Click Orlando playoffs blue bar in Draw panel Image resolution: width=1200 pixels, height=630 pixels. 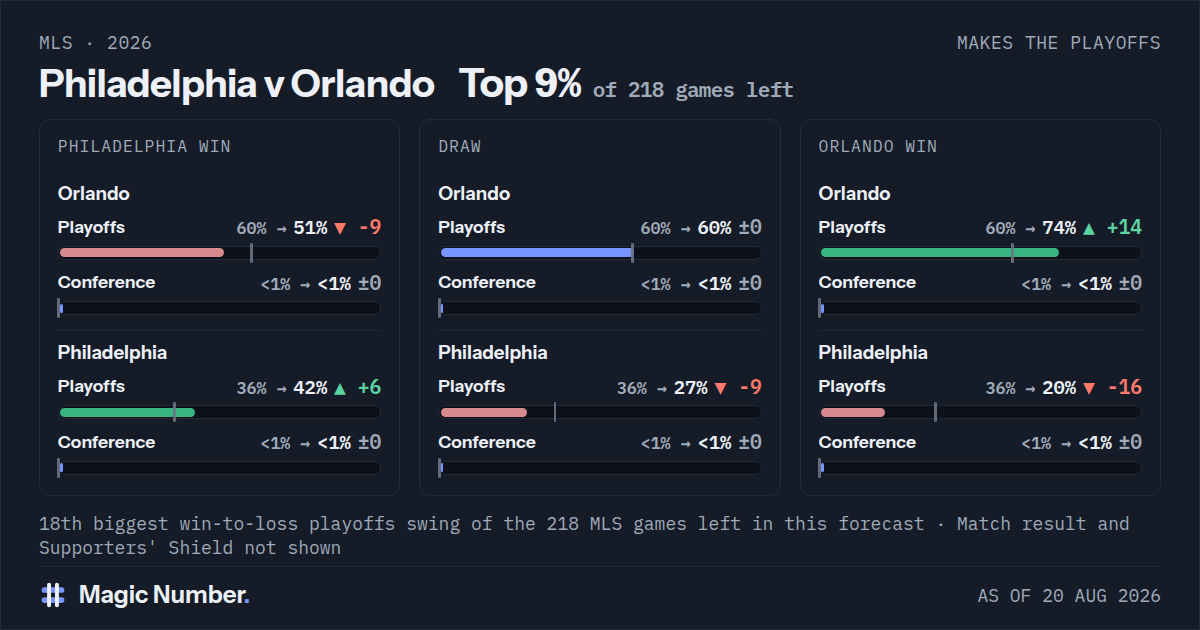[x=536, y=253]
